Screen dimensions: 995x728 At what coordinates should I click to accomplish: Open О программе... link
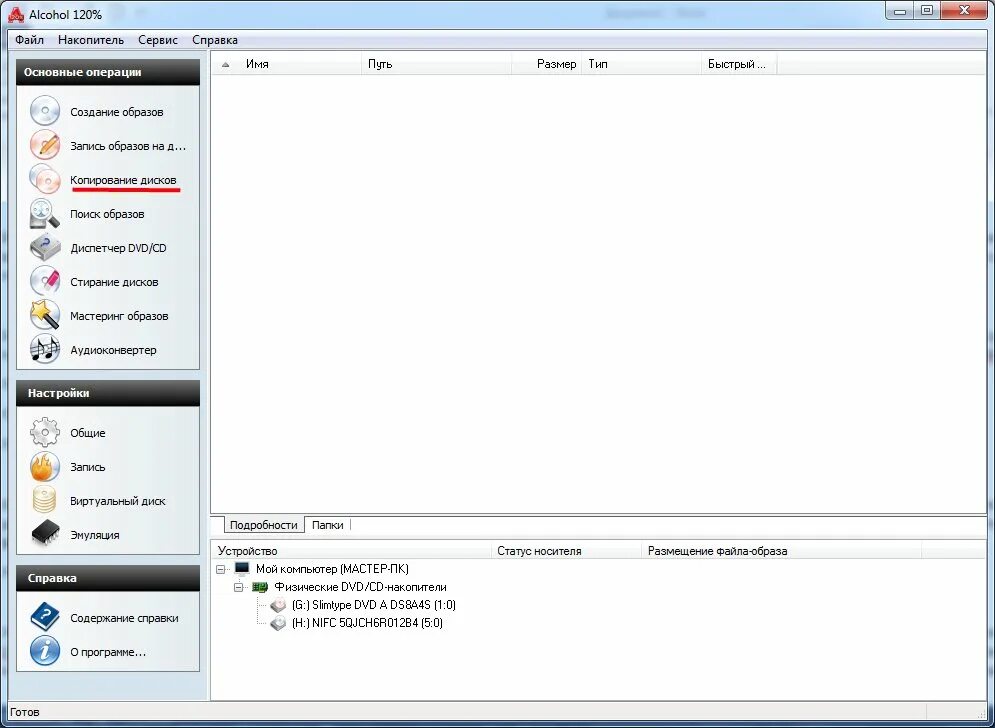pyautogui.click(x=108, y=652)
